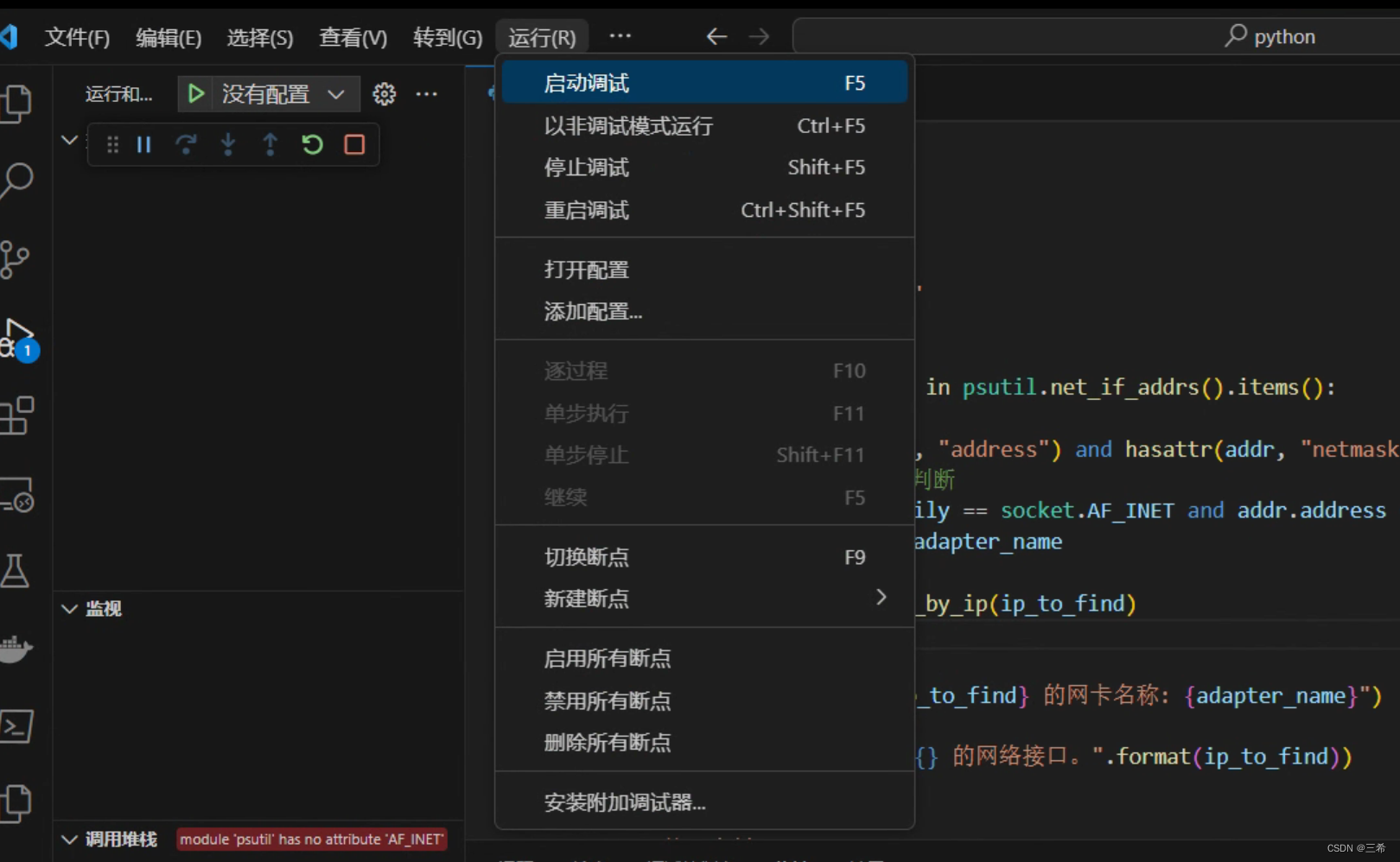Click the green restart debugging icon

pyautogui.click(x=312, y=145)
